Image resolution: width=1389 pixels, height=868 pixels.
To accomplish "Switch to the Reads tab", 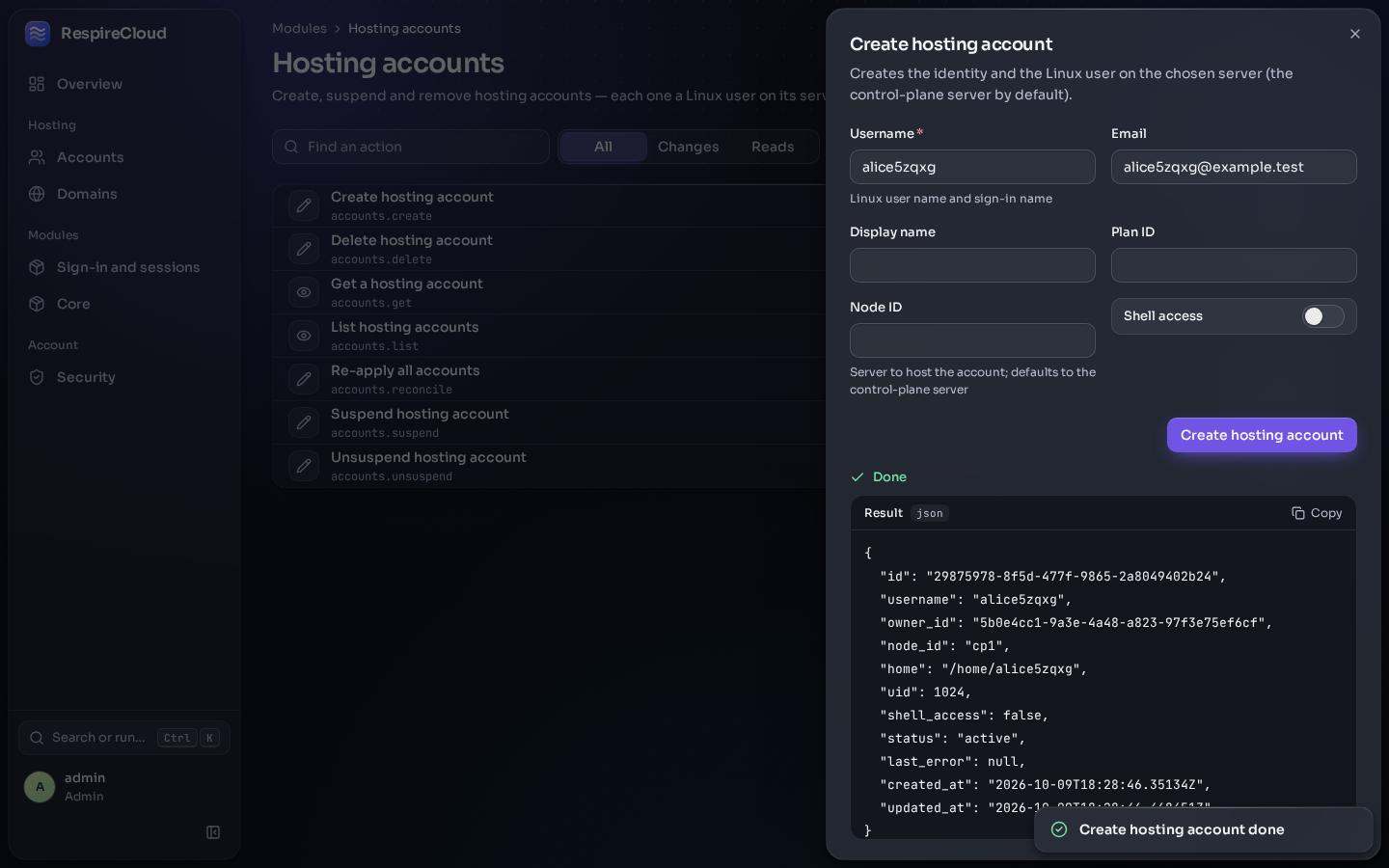I will tap(773, 147).
